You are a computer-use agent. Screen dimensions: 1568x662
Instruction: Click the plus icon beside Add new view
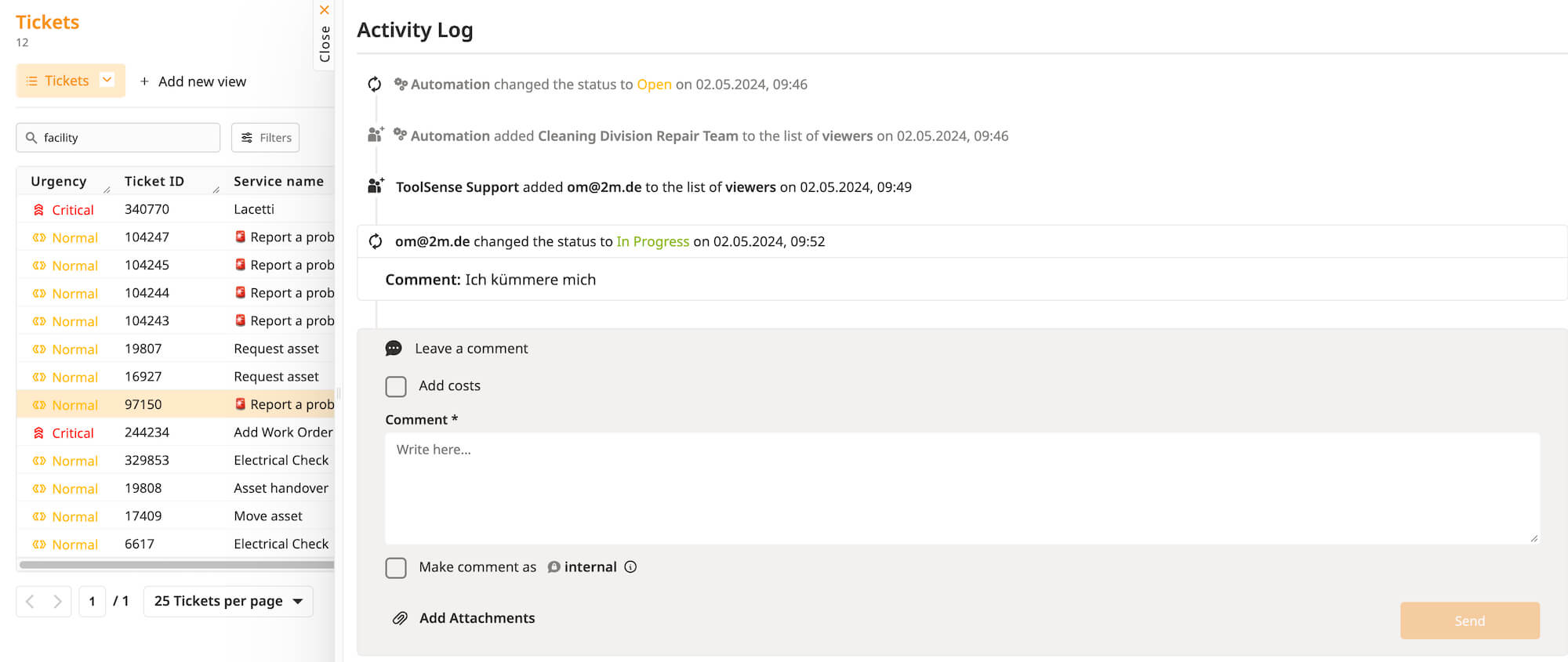click(144, 81)
